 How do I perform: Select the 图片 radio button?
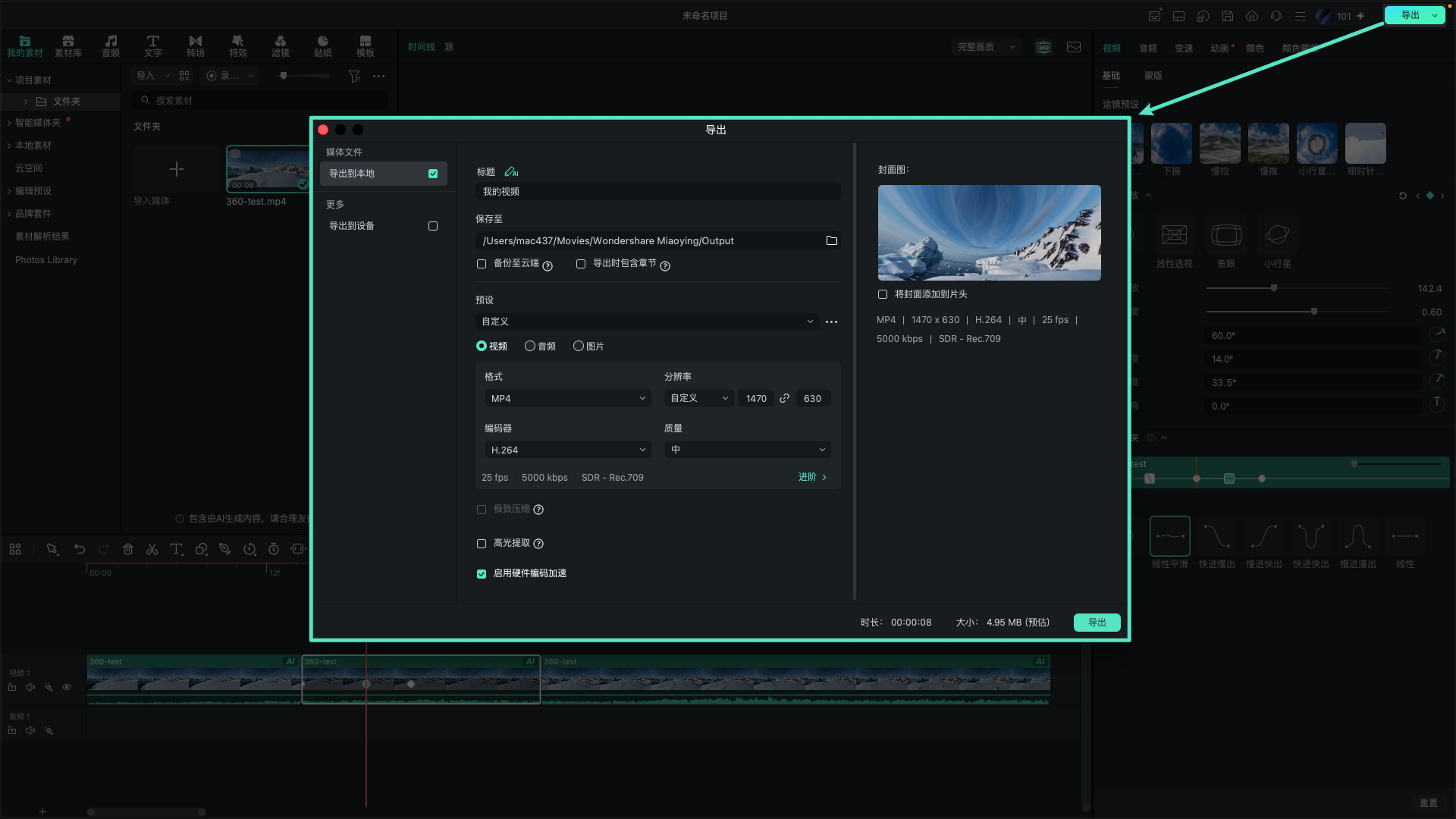point(579,346)
